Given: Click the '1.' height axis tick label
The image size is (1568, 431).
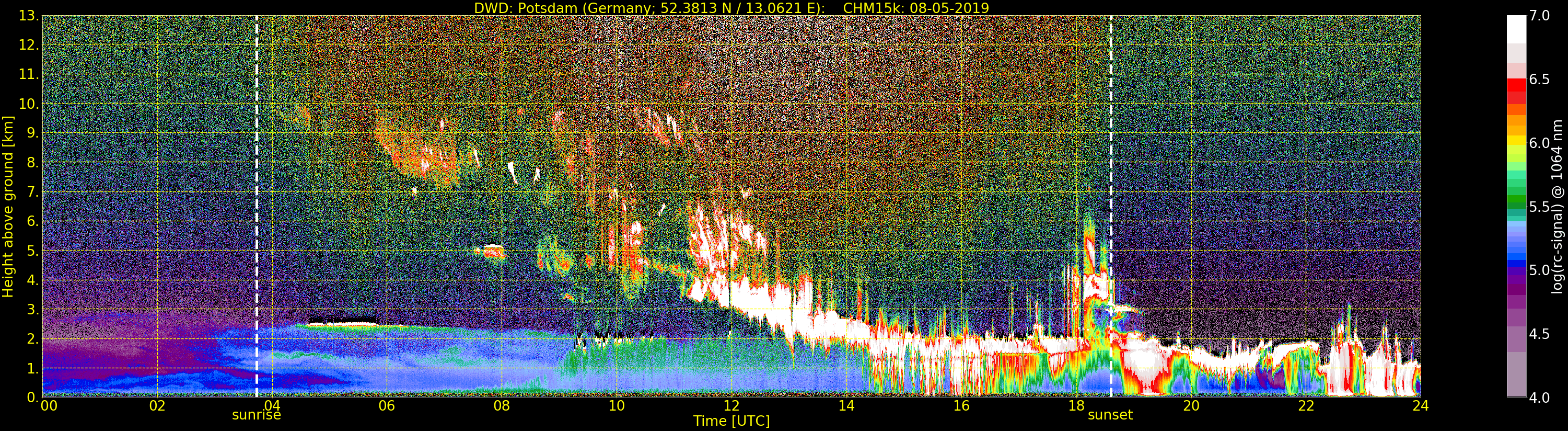Looking at the screenshot, I should point(33,368).
